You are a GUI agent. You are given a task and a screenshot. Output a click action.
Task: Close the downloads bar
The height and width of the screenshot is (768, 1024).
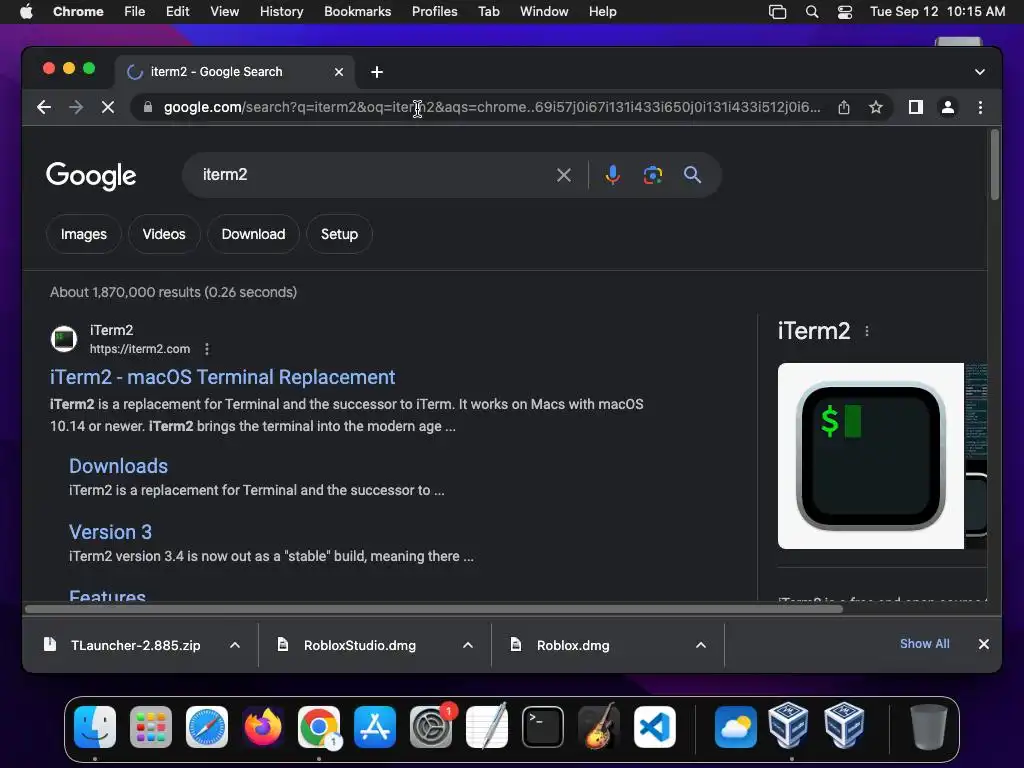point(984,644)
